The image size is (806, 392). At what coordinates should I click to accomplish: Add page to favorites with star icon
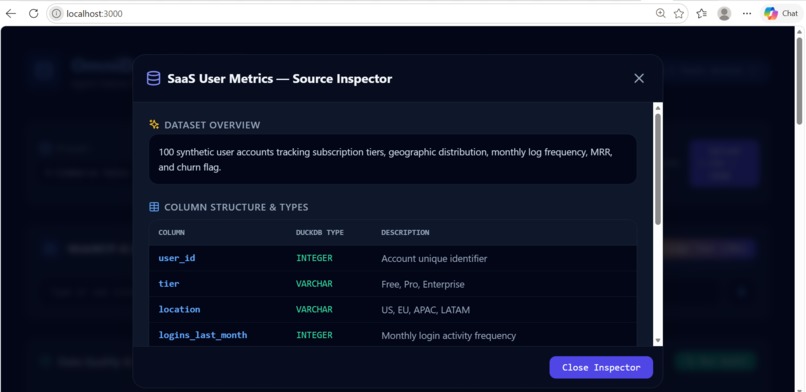(x=679, y=14)
